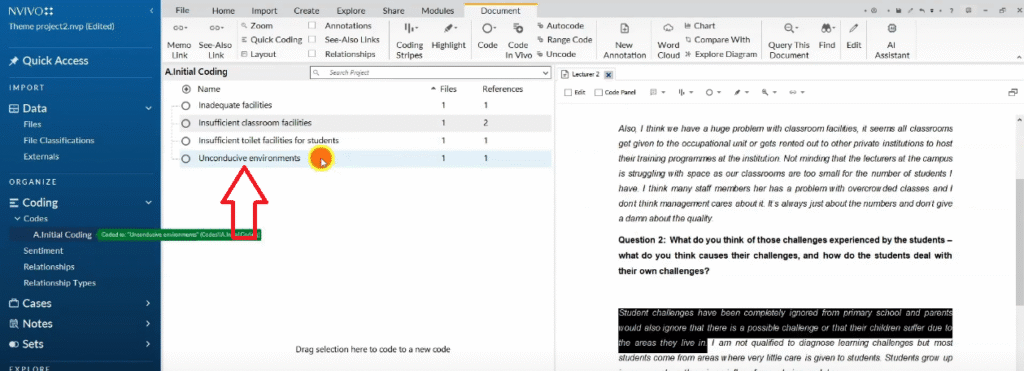Click Compare With option
1024x371 pixels.
(717, 40)
